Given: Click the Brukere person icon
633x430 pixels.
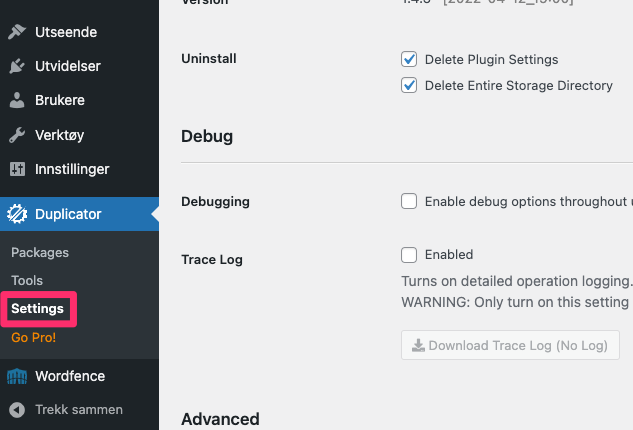Looking at the screenshot, I should click(17, 100).
